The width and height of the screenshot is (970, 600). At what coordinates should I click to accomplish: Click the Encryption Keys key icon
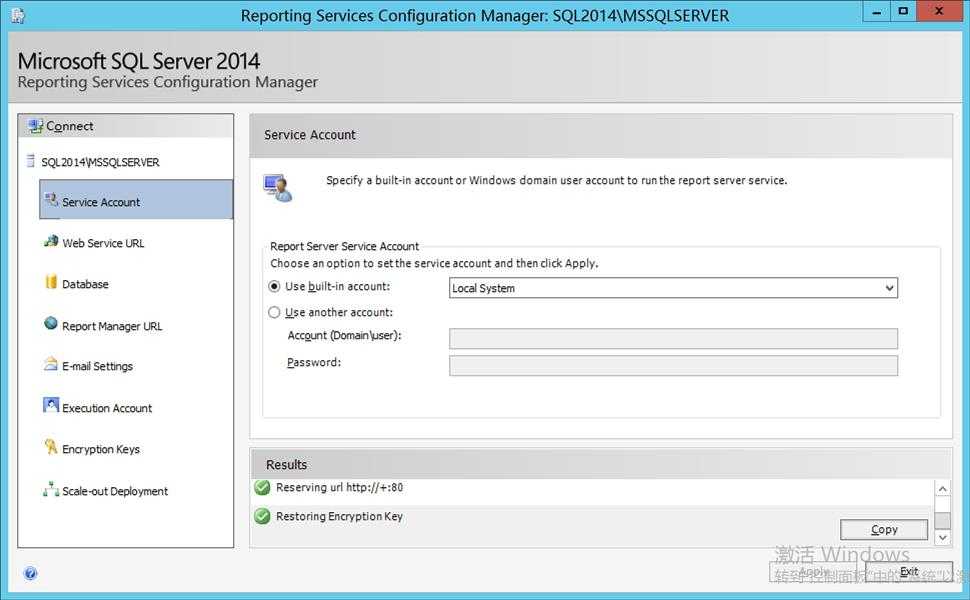[x=51, y=447]
